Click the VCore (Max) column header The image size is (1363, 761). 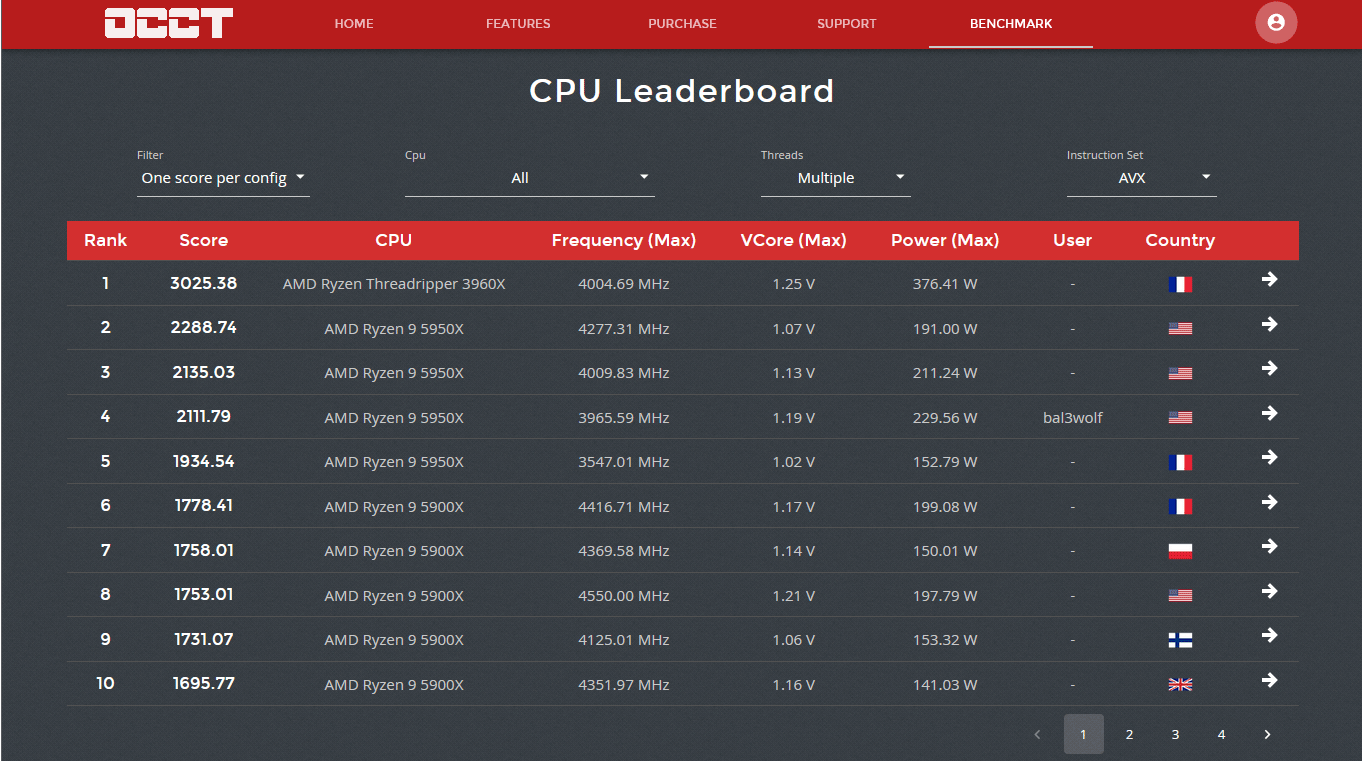[x=794, y=240]
